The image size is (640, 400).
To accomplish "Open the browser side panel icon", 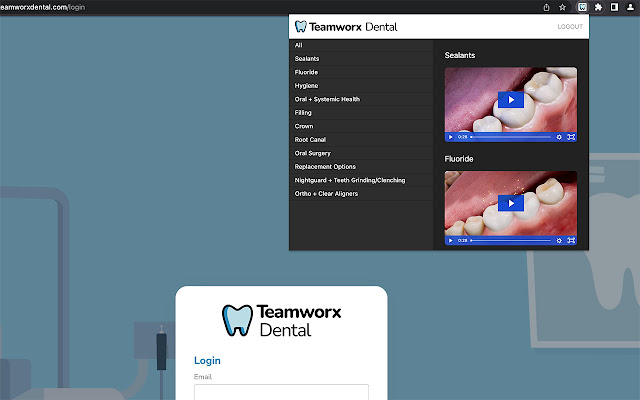I will coord(614,7).
